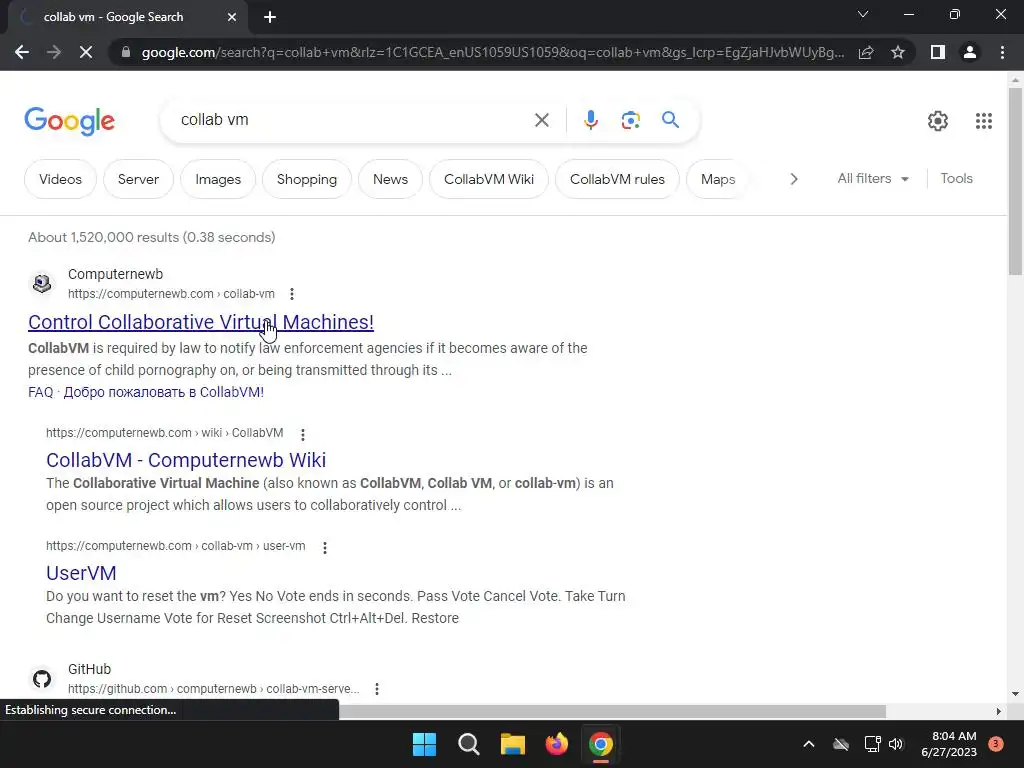Clear the search box text

[541, 120]
